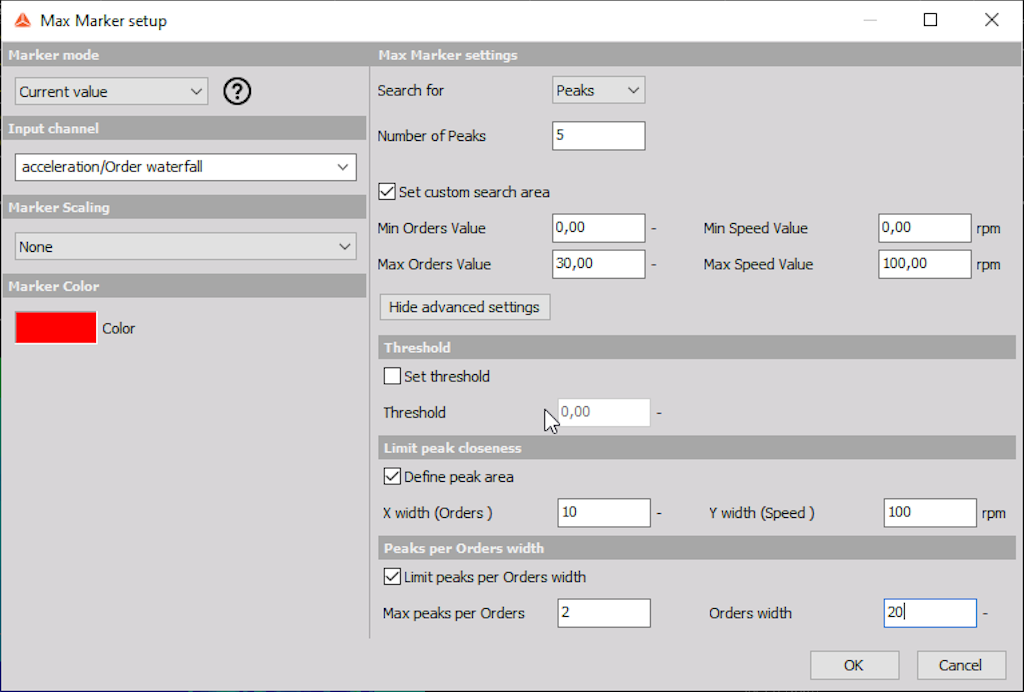Confirm with the OK button
Viewport: 1024px width, 692px height.
[x=854, y=665]
